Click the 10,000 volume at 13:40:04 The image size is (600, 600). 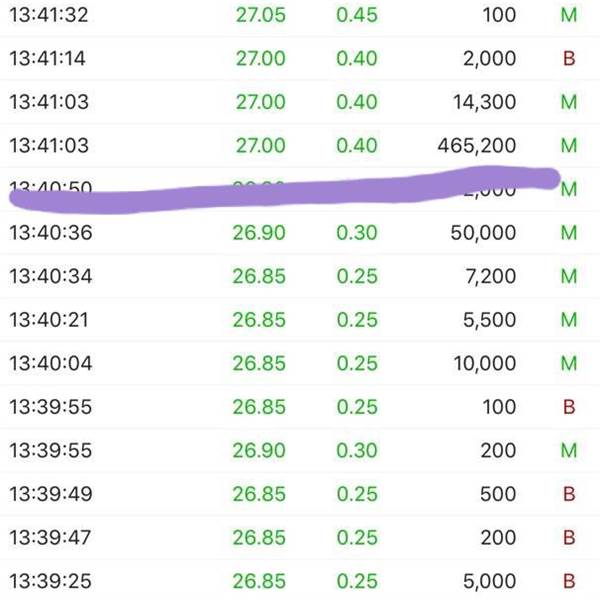click(x=485, y=363)
